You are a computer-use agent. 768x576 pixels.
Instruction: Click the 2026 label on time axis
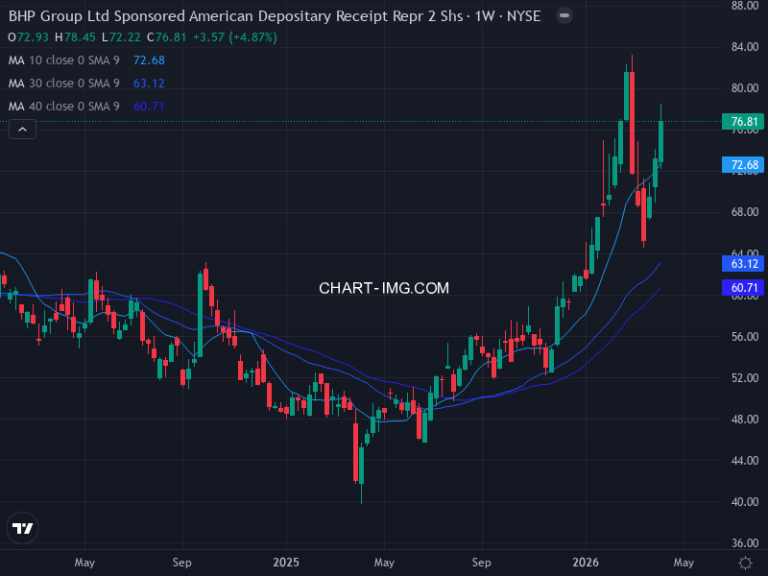(x=586, y=562)
